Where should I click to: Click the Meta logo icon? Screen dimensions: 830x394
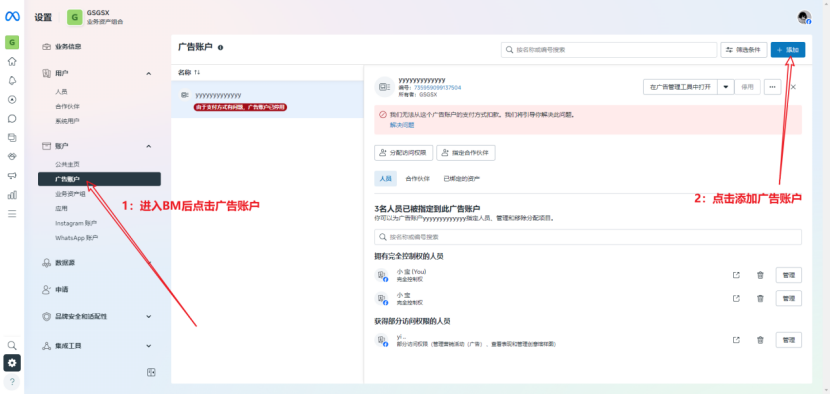pyautogui.click(x=12, y=17)
